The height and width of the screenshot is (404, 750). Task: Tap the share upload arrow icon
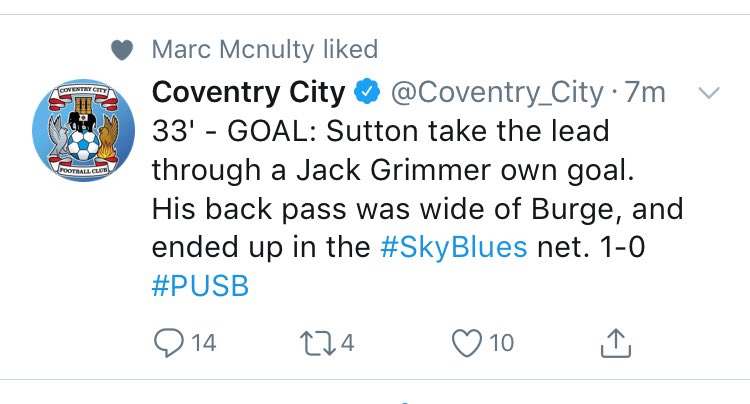(x=616, y=343)
